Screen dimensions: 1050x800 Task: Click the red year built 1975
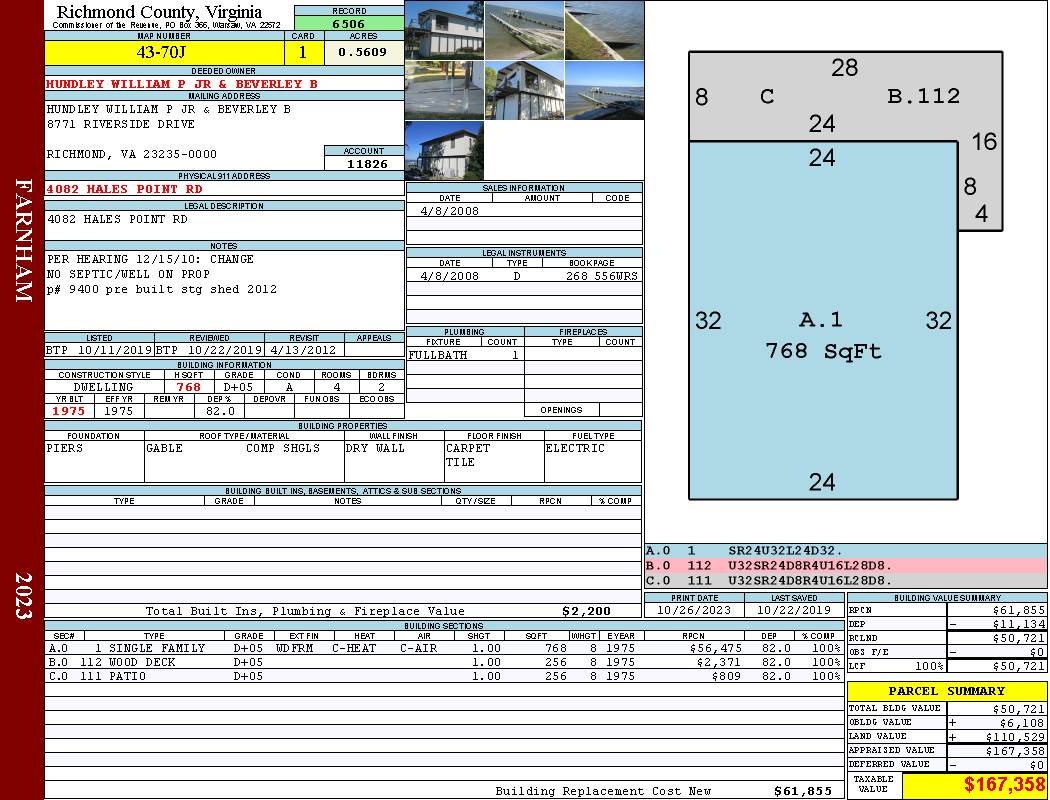[69, 411]
